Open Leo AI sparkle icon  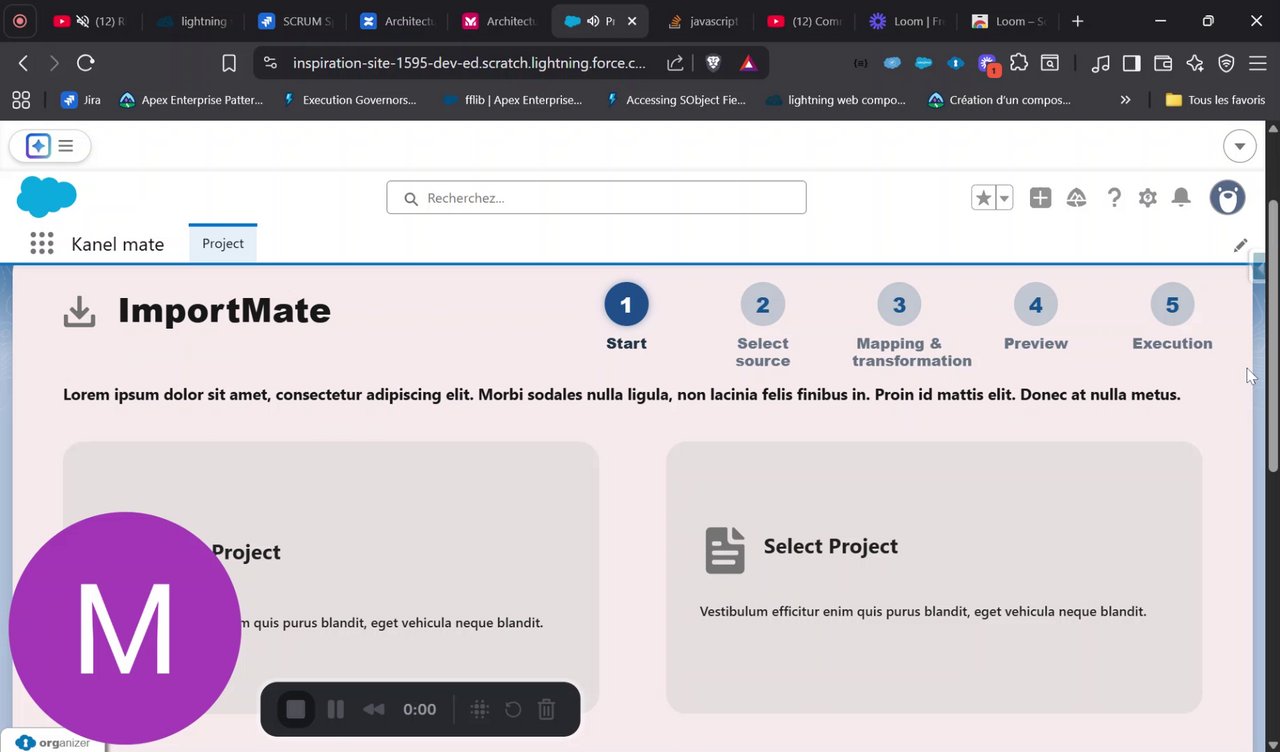pos(1195,63)
